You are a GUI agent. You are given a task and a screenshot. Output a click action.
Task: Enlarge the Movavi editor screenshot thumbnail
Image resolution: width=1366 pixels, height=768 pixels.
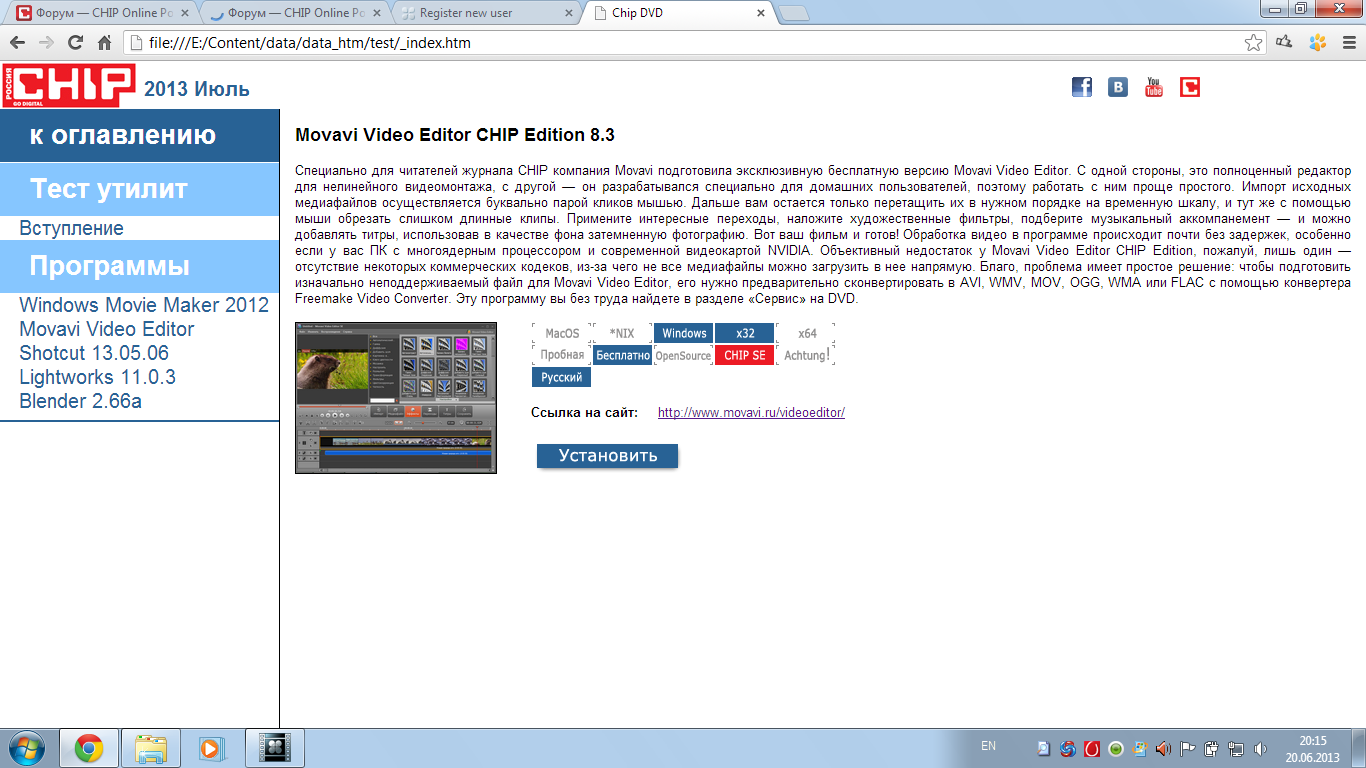396,398
